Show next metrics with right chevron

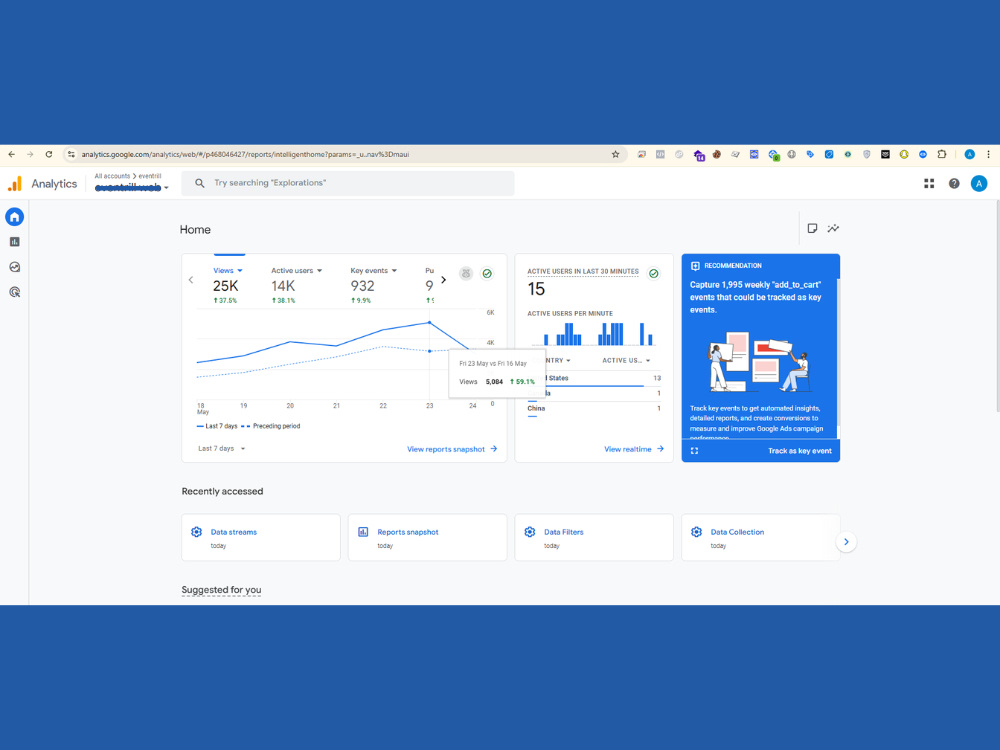click(x=444, y=279)
